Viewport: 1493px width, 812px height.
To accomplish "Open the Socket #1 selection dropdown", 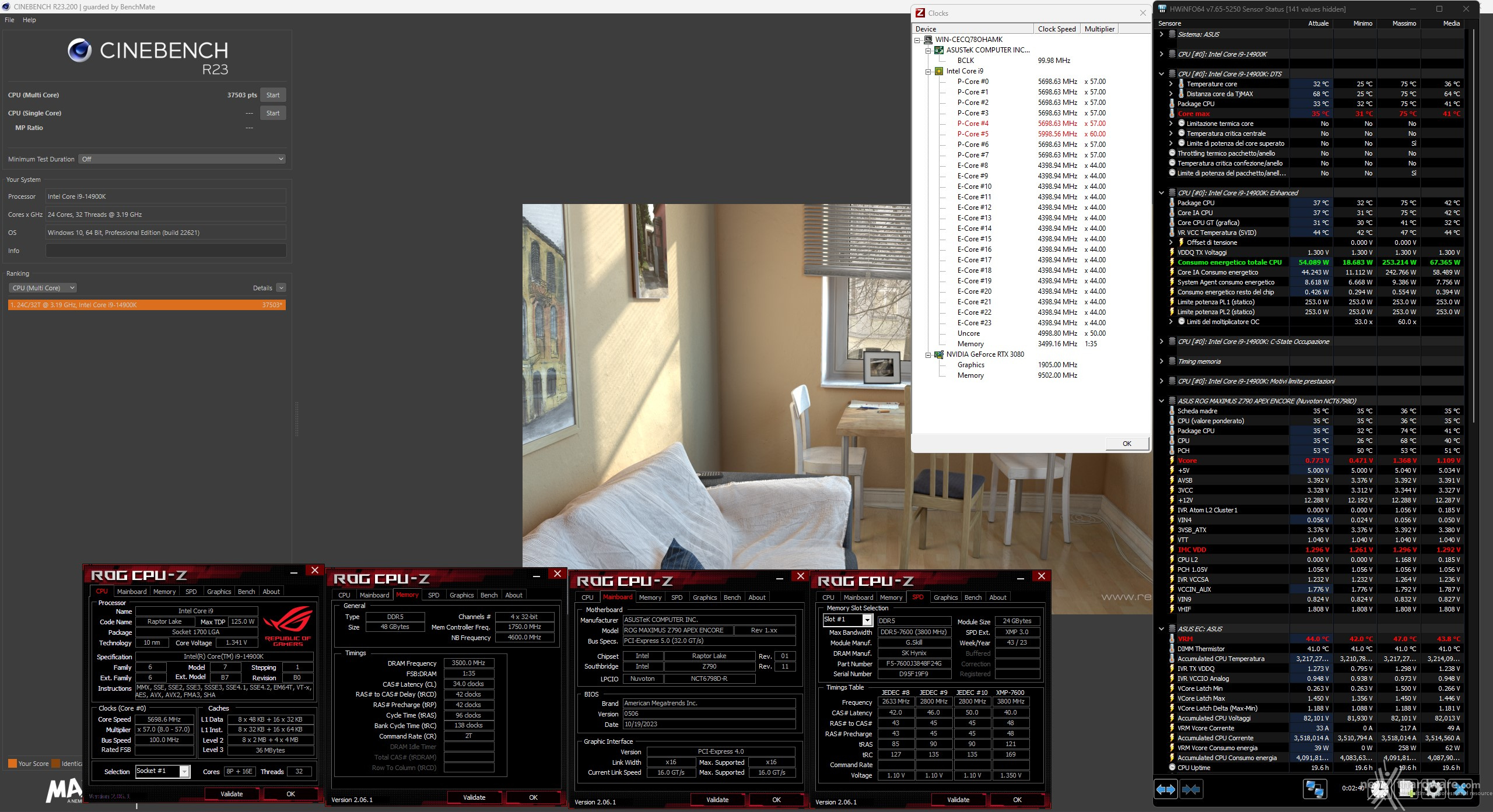I will (x=163, y=771).
